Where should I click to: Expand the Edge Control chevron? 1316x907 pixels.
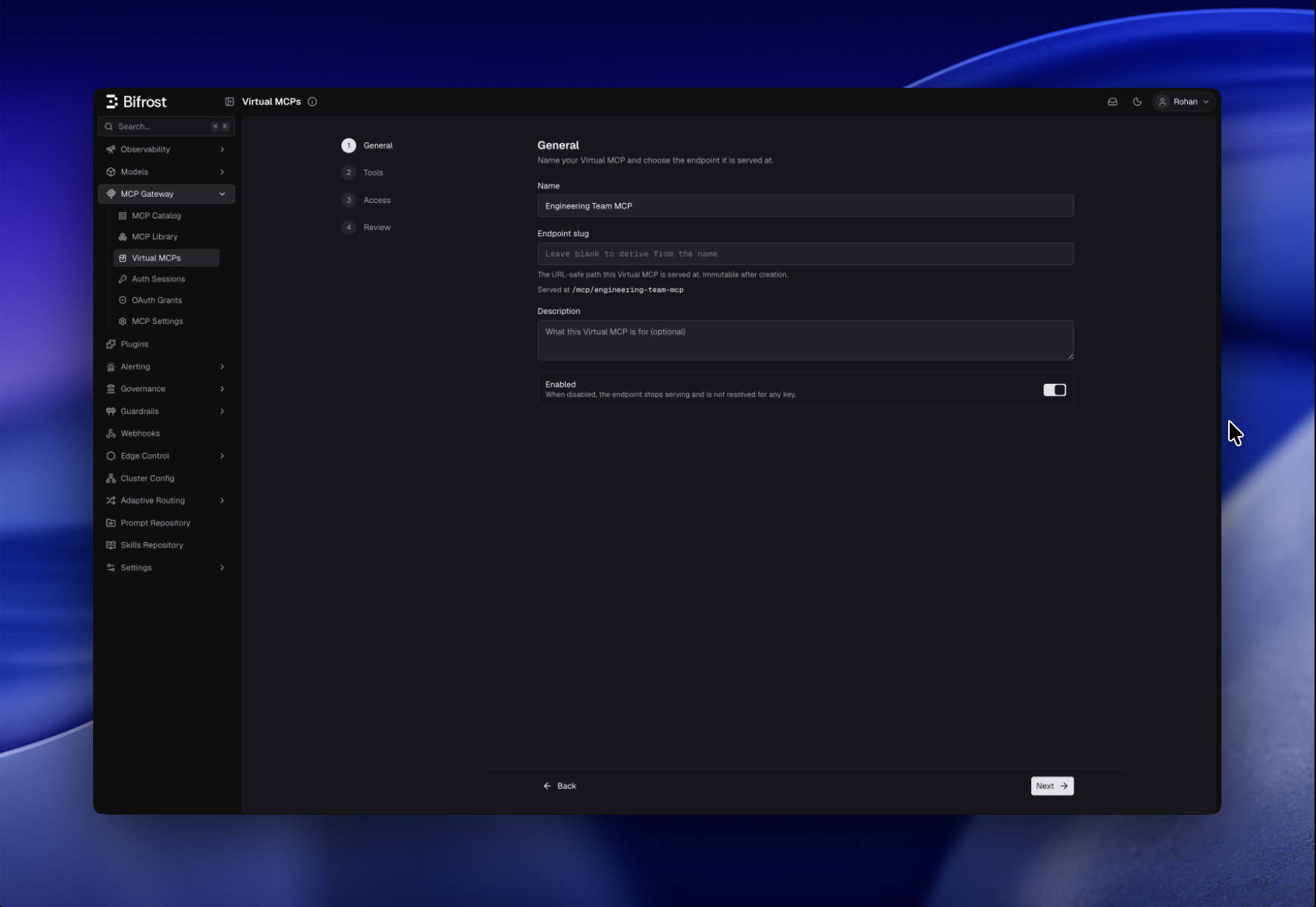pyautogui.click(x=222, y=457)
